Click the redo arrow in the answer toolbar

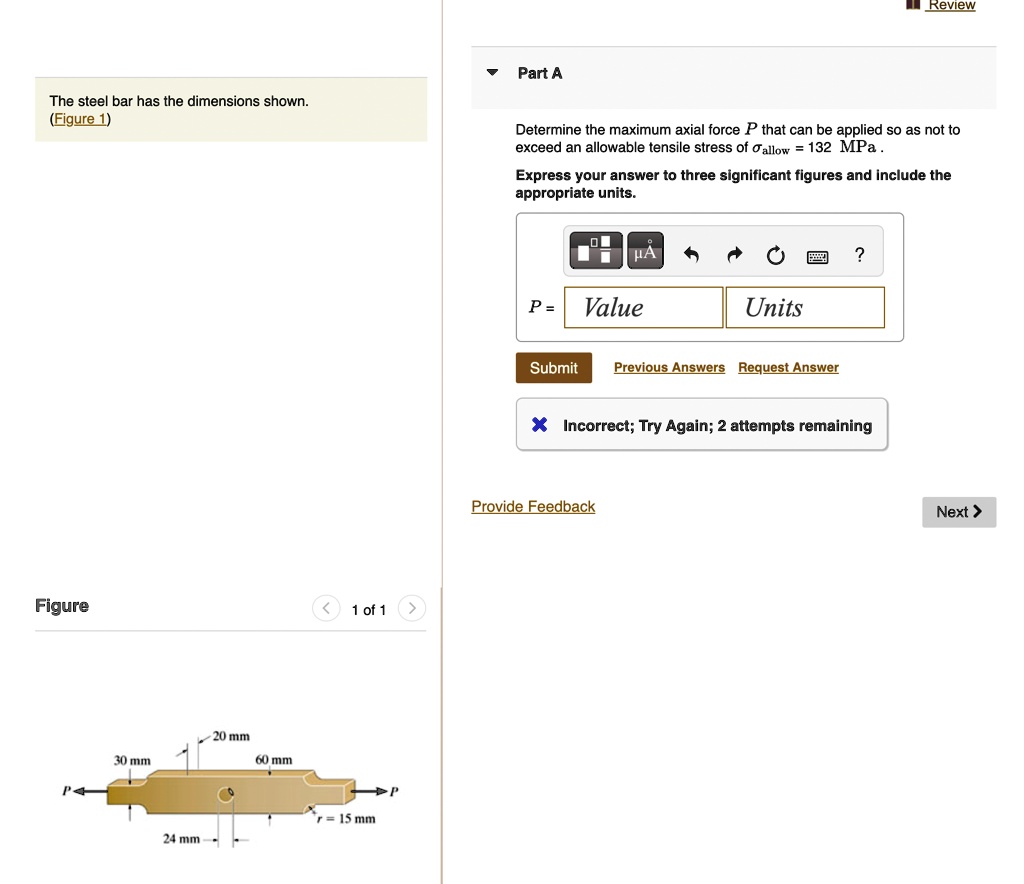pyautogui.click(x=733, y=255)
